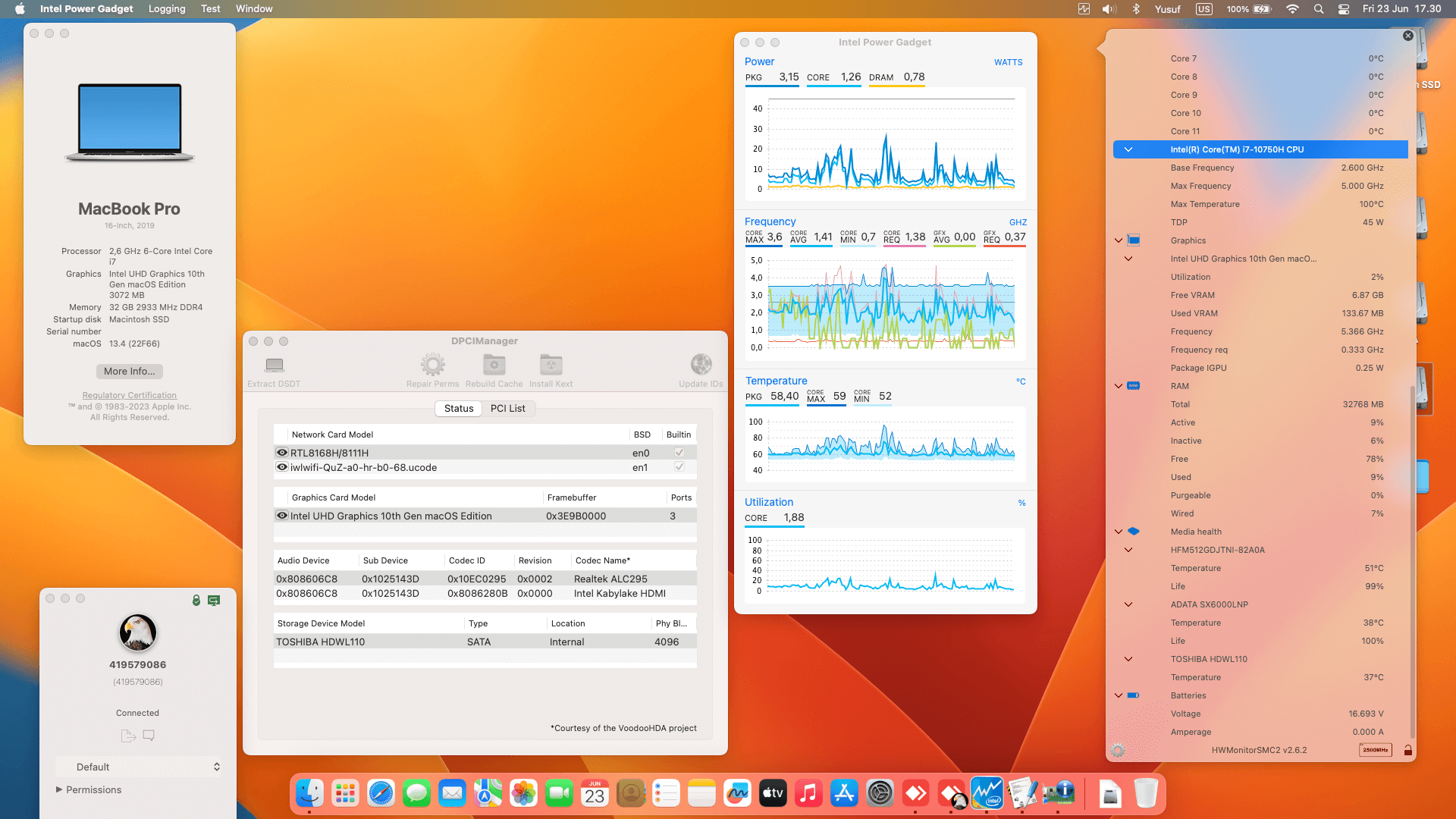Click the More Info... button
The image size is (1456, 819).
point(130,372)
